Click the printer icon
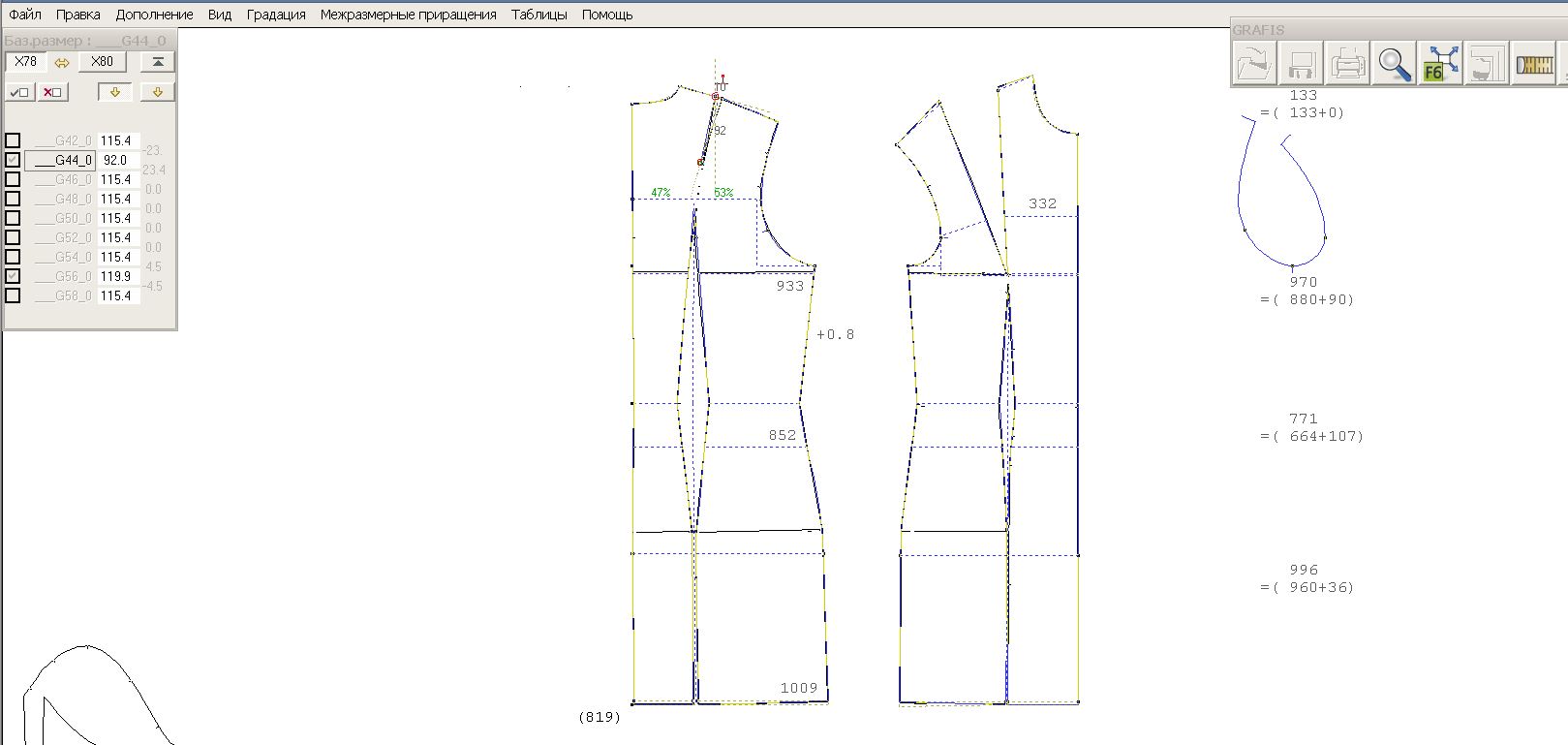Image resolution: width=1568 pixels, height=745 pixels. click(1347, 64)
